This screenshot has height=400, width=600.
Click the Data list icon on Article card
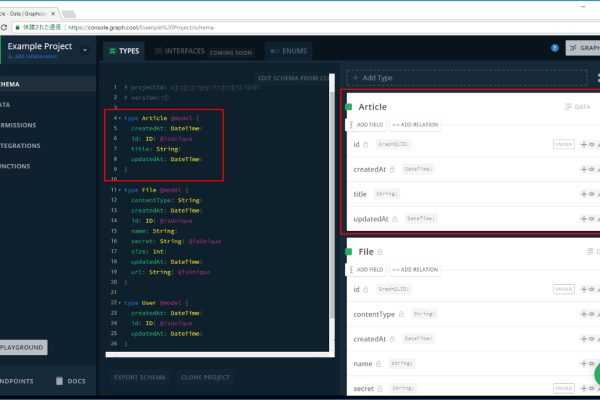(x=568, y=106)
